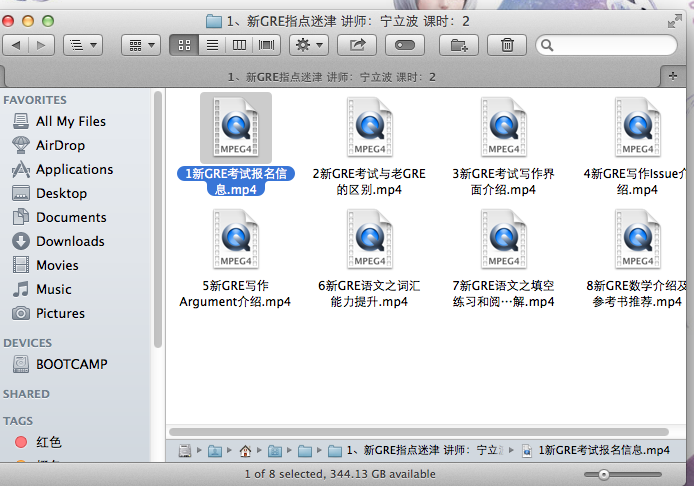Go back with the left arrow button
This screenshot has height=486, width=694.
tap(16, 45)
